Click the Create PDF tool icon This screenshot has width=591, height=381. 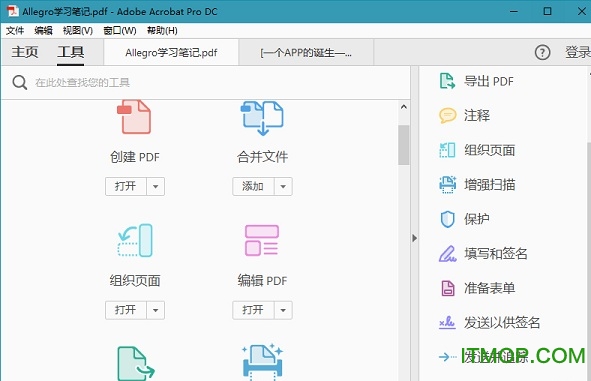[x=134, y=117]
